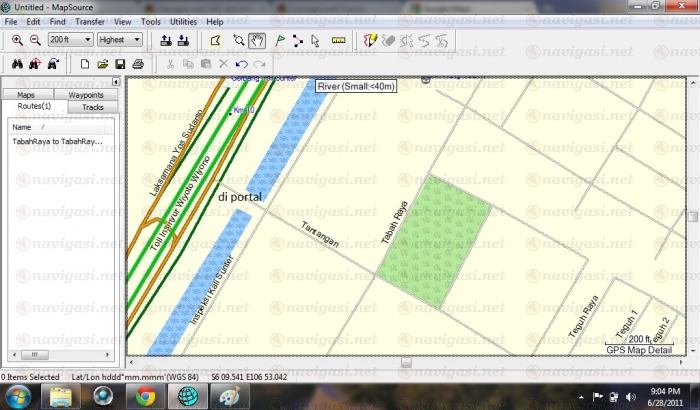Open the Transfer menu

click(89, 21)
